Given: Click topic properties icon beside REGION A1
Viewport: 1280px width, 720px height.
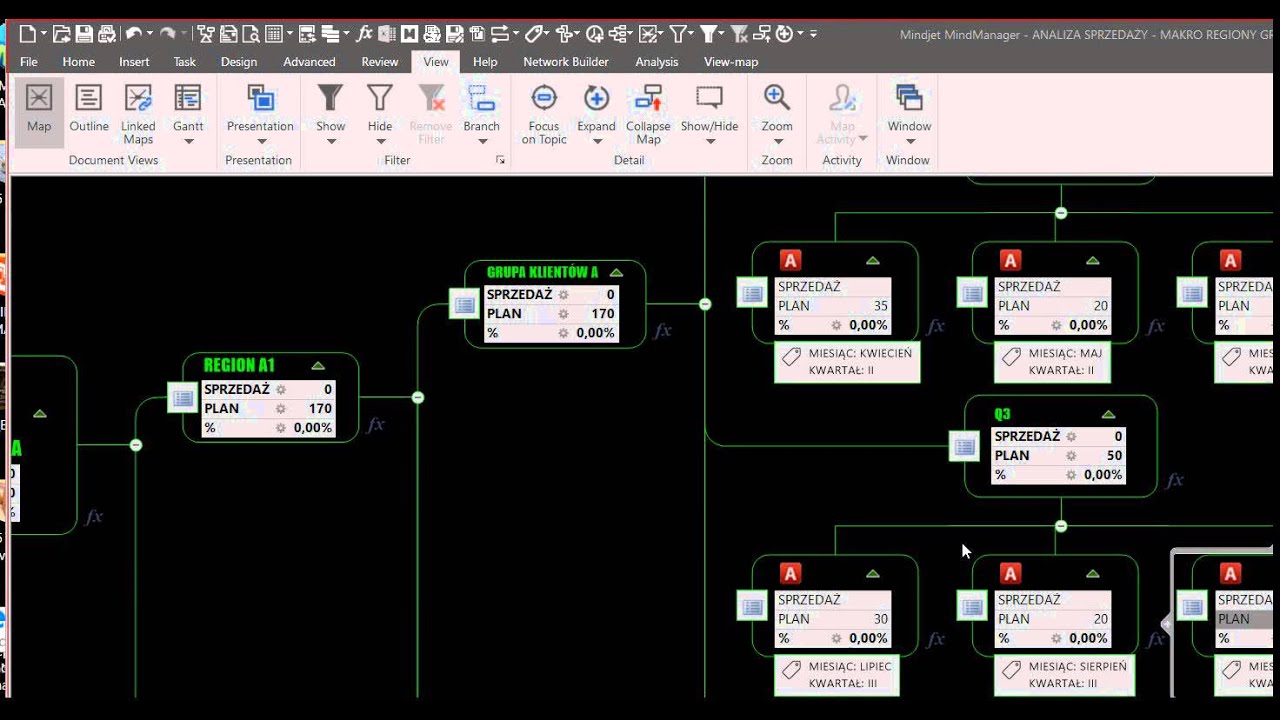Looking at the screenshot, I should pyautogui.click(x=182, y=398).
